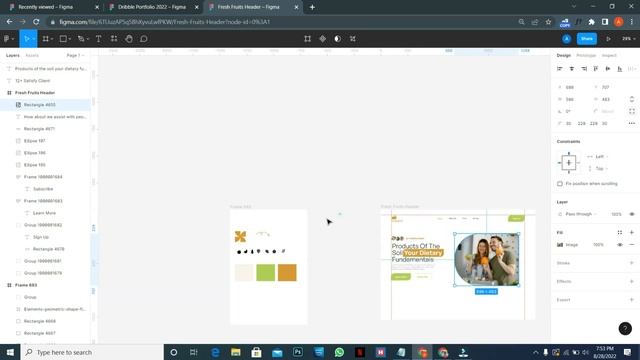This screenshot has height=360, width=640.
Task: Toggle constrain proportions lock icon
Action: click(632, 99)
